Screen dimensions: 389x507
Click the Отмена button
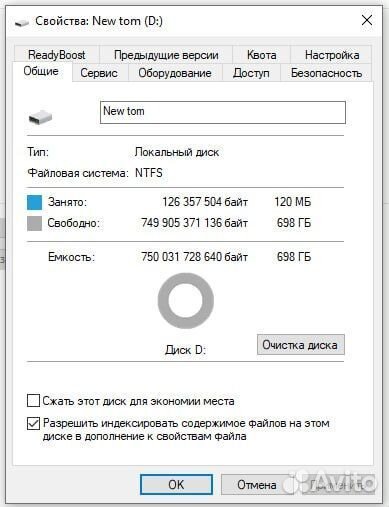click(257, 484)
